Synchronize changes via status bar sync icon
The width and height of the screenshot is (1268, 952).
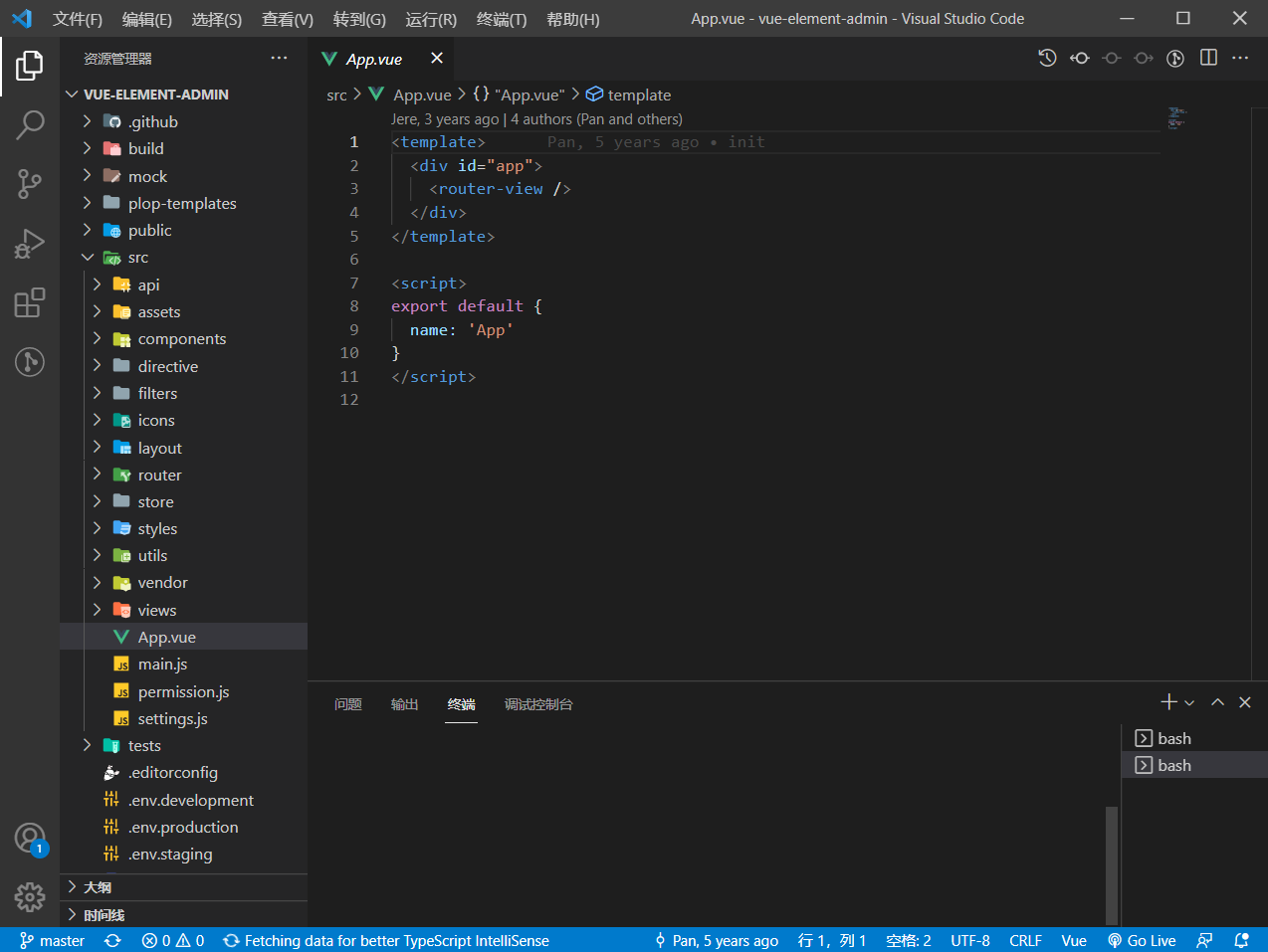click(112, 940)
